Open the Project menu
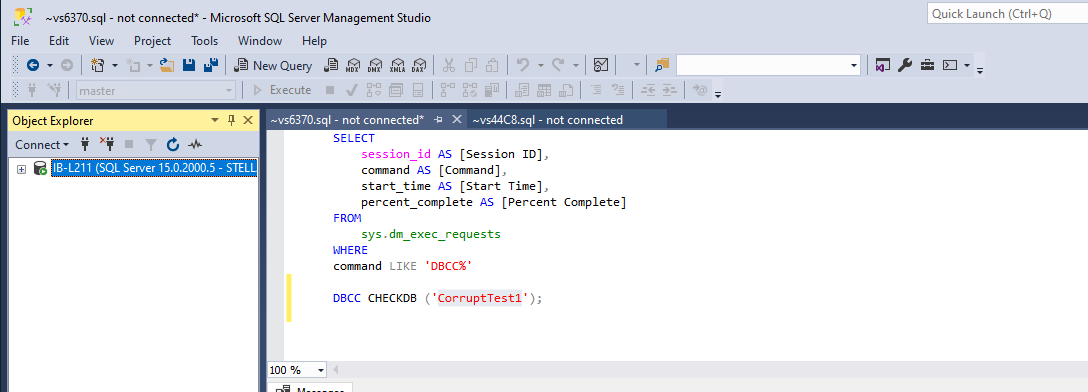This screenshot has width=1088, height=392. pos(153,41)
